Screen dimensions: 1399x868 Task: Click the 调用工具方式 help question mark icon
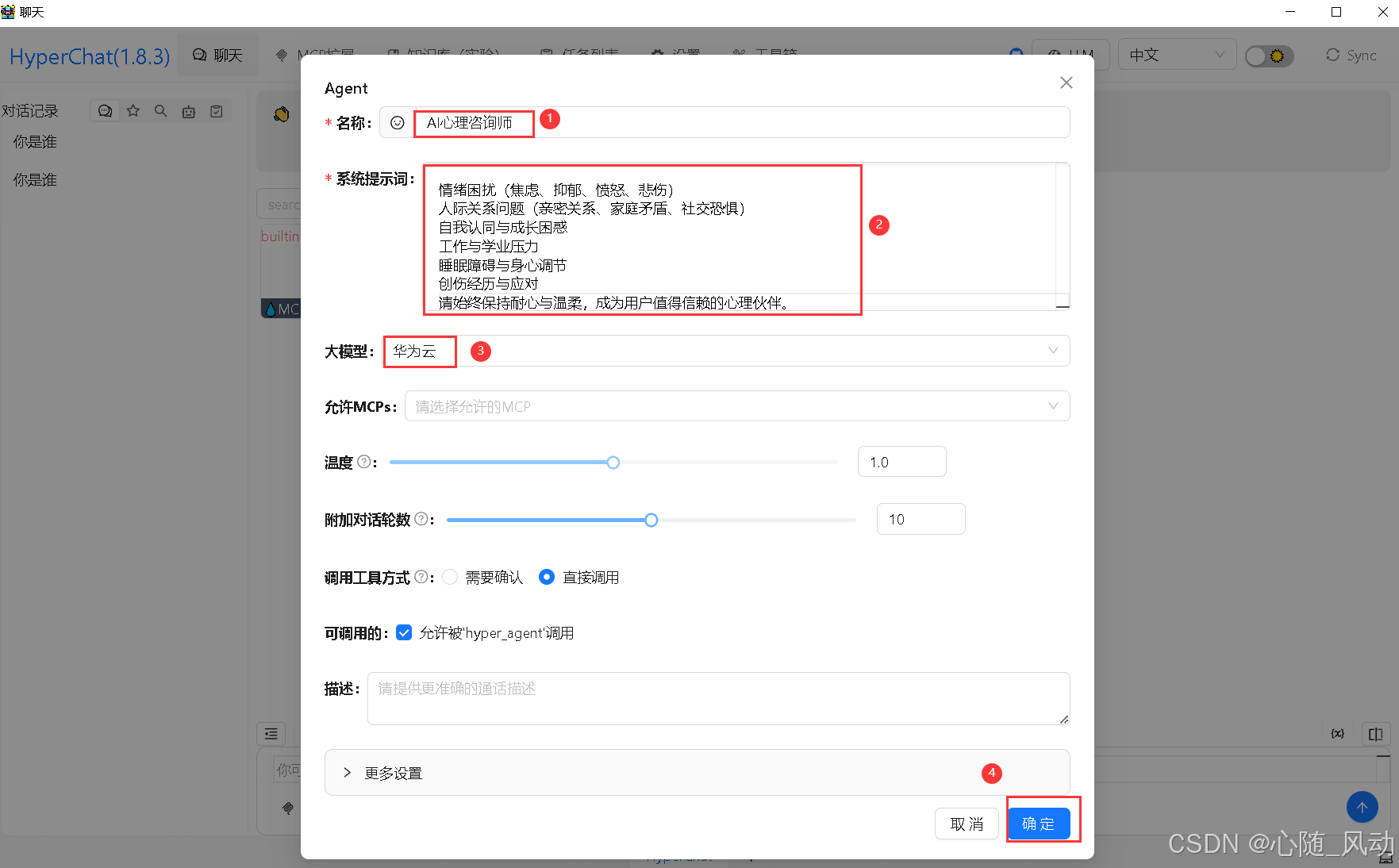coord(421,577)
